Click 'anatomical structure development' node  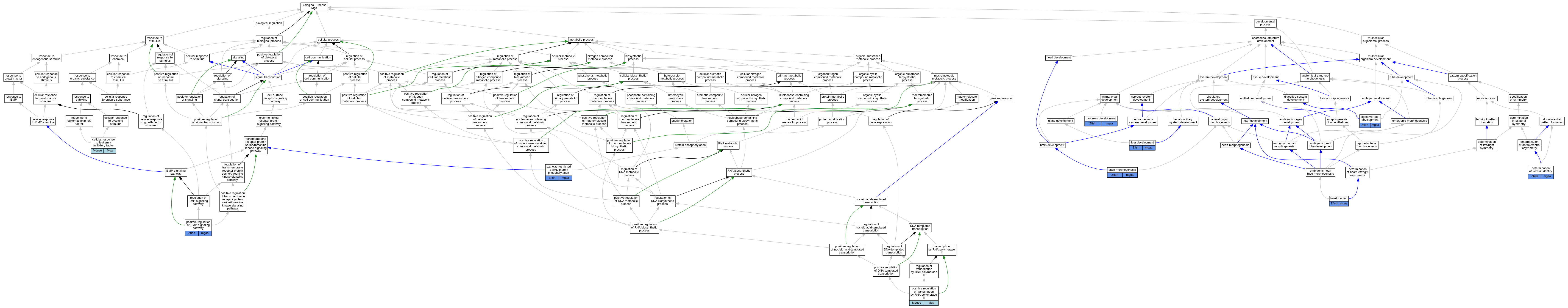tap(1265, 39)
